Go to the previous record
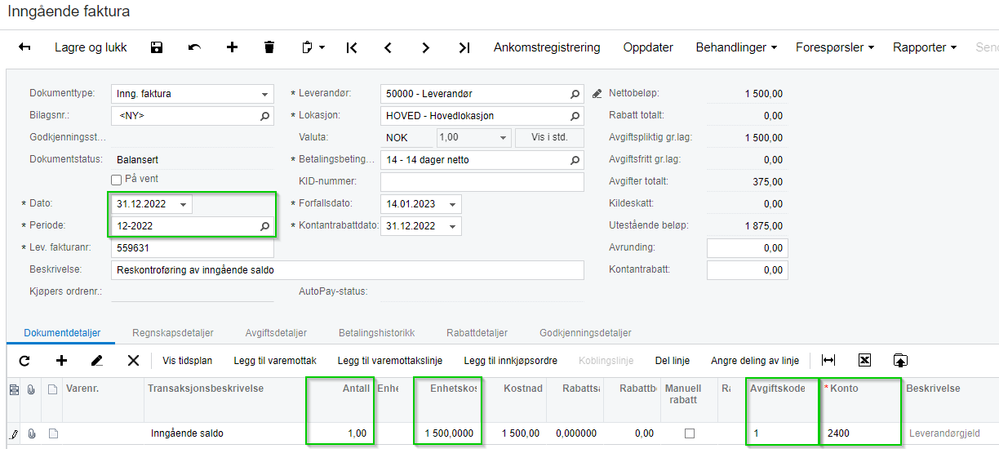Viewport: 999px width, 449px height. [388, 47]
